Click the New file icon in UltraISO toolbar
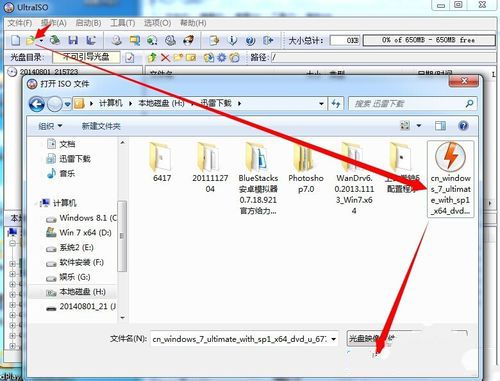500x381 pixels. [15, 40]
